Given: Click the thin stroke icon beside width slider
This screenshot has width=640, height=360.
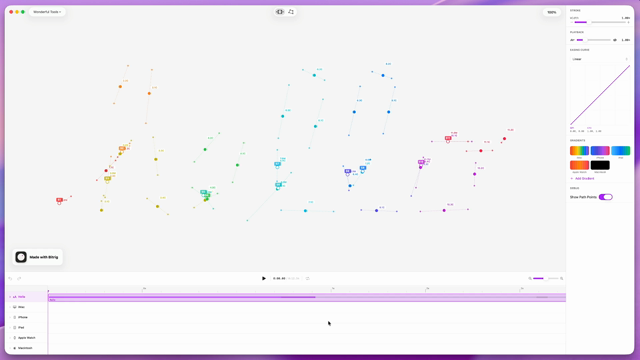Looking at the screenshot, I should (572, 22).
